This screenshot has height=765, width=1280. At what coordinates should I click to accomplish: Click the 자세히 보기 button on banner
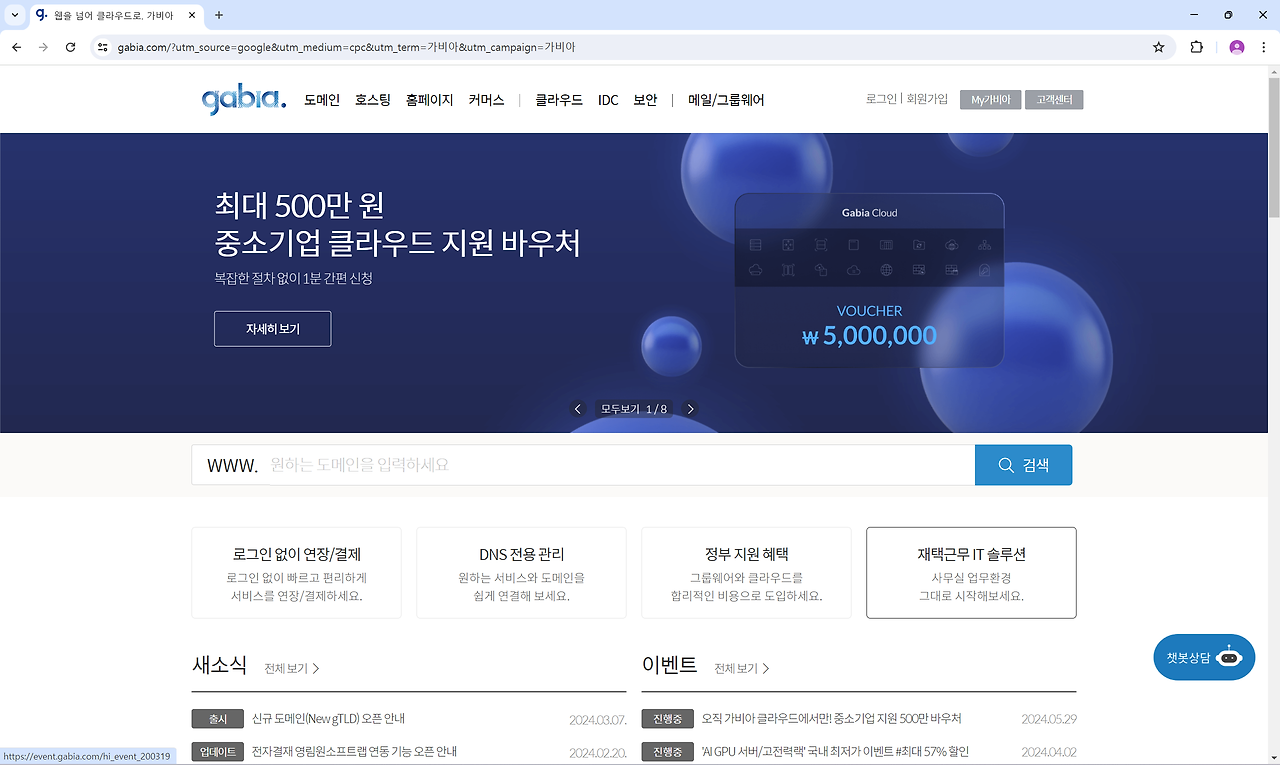point(272,329)
